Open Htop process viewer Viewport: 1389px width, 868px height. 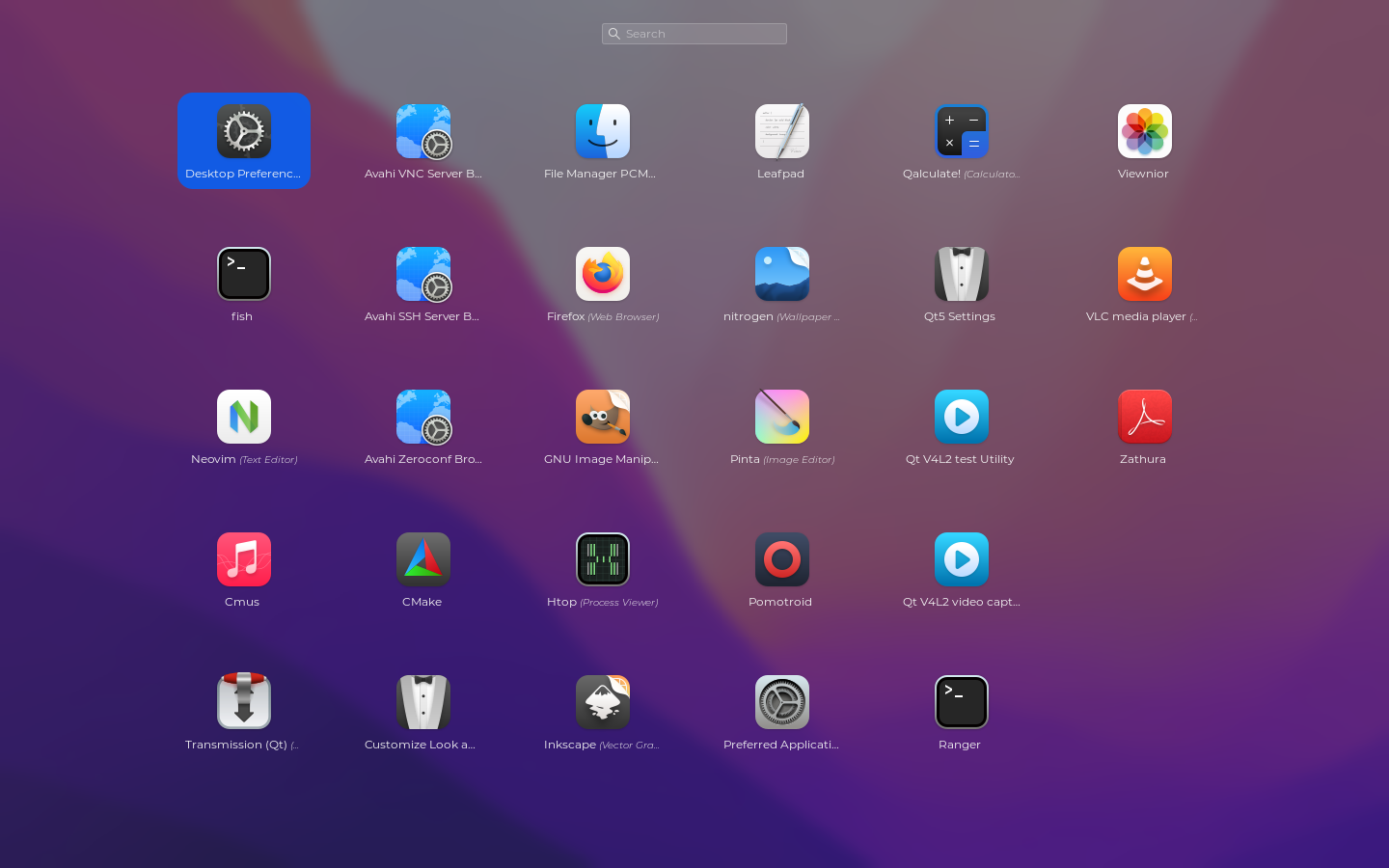(x=603, y=559)
